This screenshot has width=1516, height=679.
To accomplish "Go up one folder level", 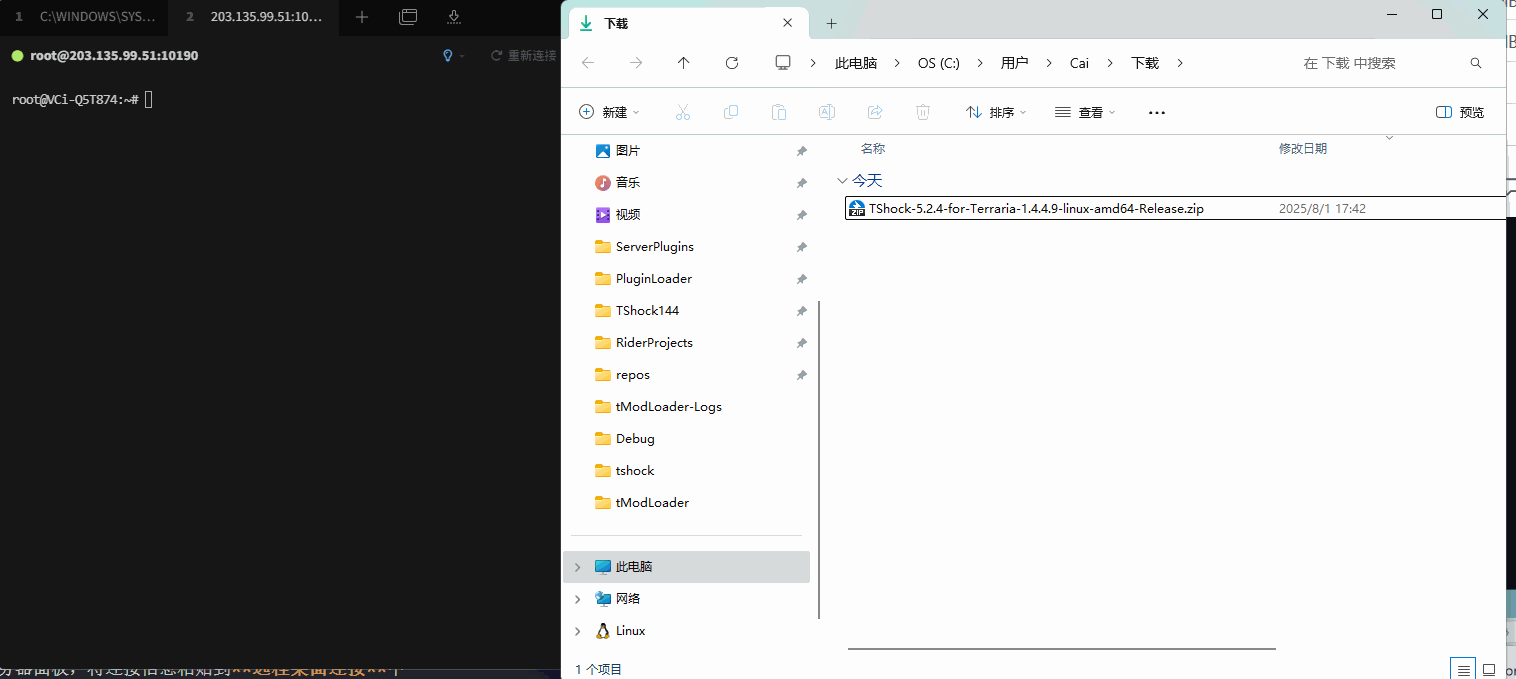I will click(x=684, y=63).
